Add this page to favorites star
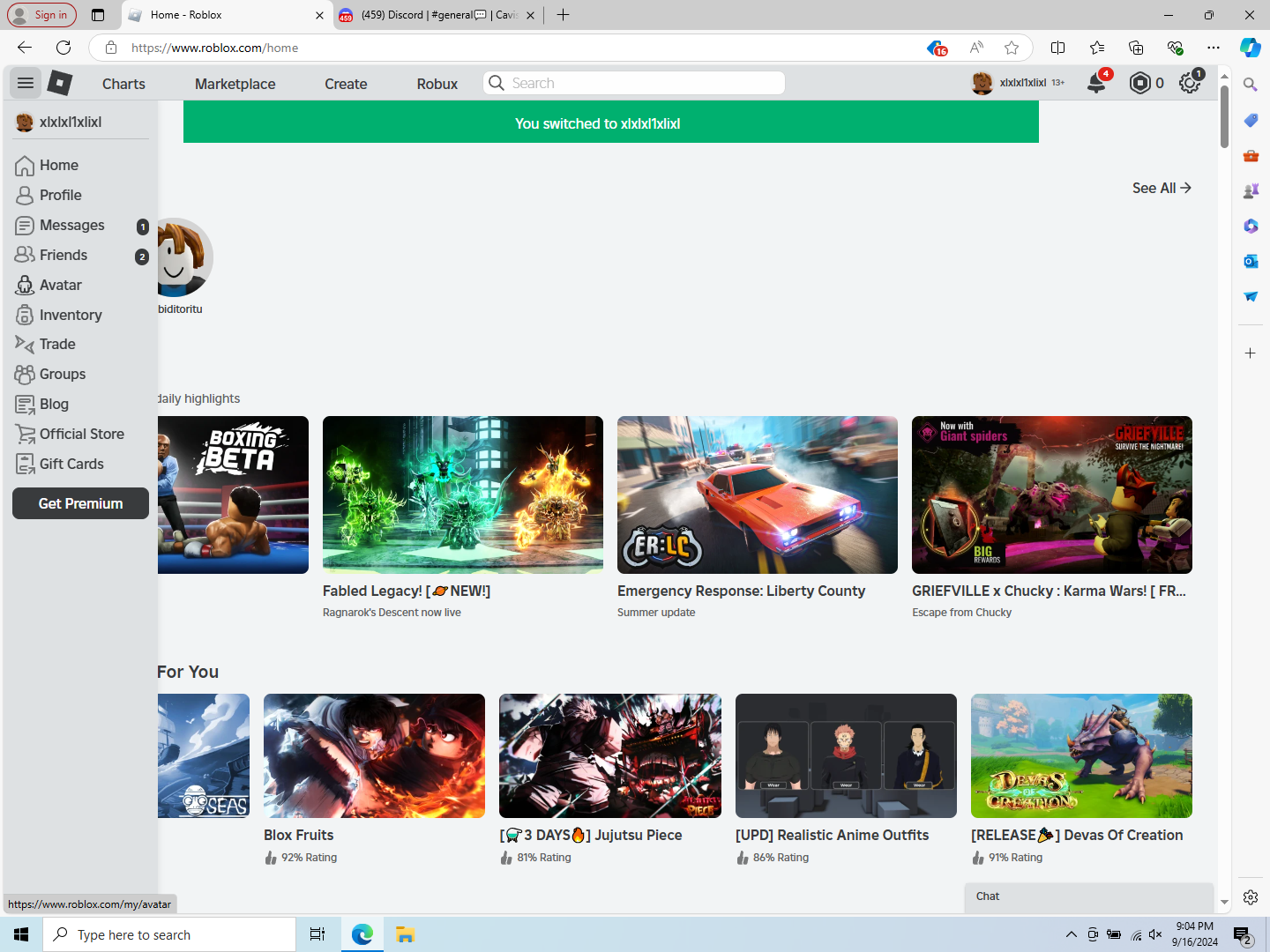1270x952 pixels. click(x=1012, y=48)
